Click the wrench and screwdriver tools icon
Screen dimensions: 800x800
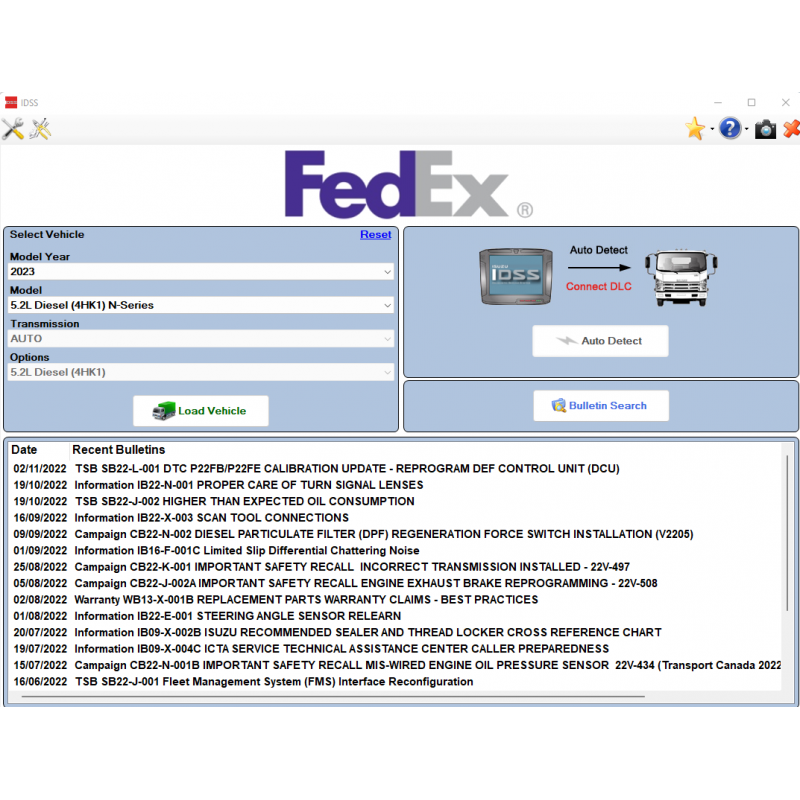click(12, 129)
